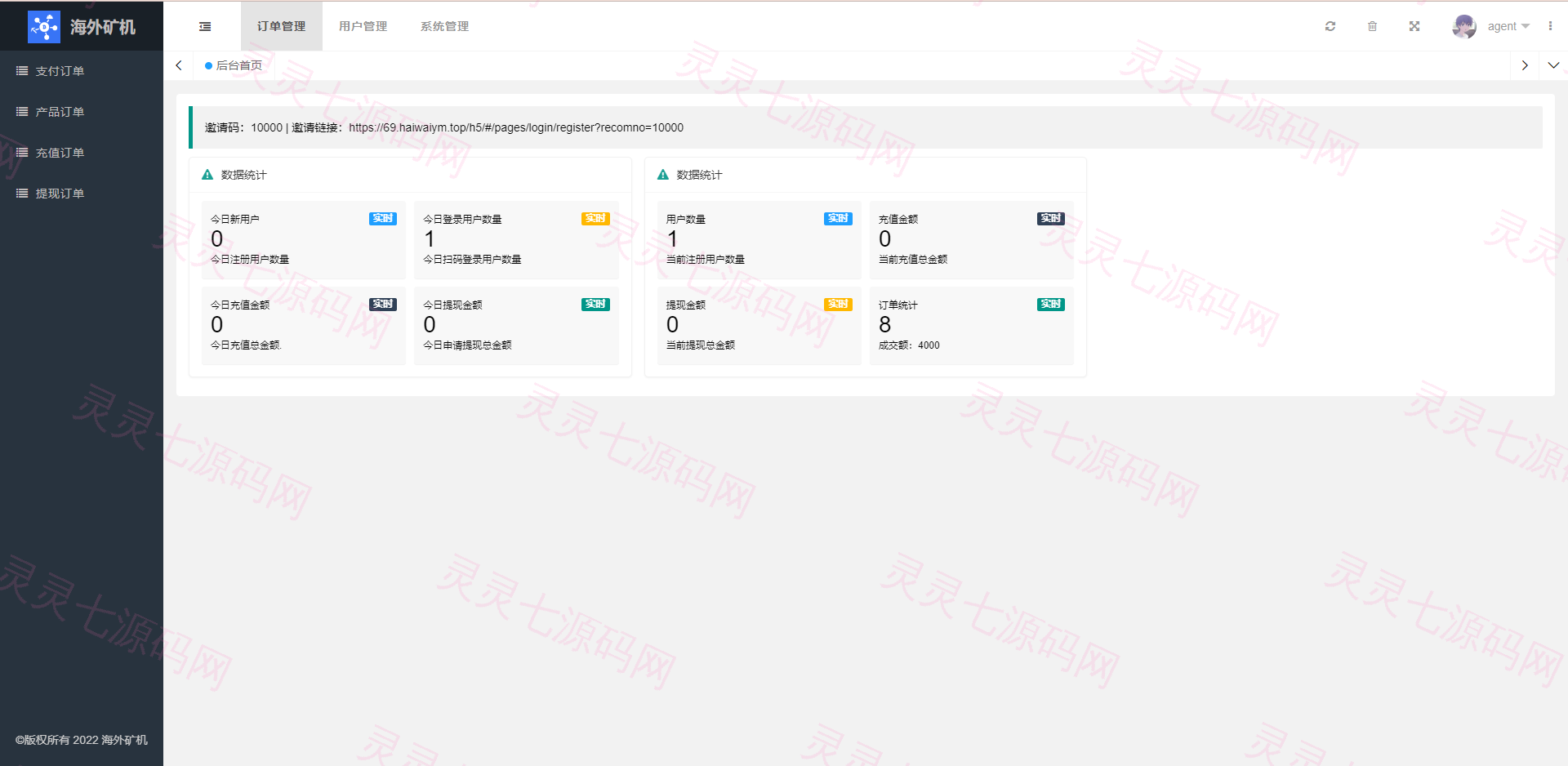Click the invitation link URL text
This screenshot has height=766, width=1568.
coord(516,127)
